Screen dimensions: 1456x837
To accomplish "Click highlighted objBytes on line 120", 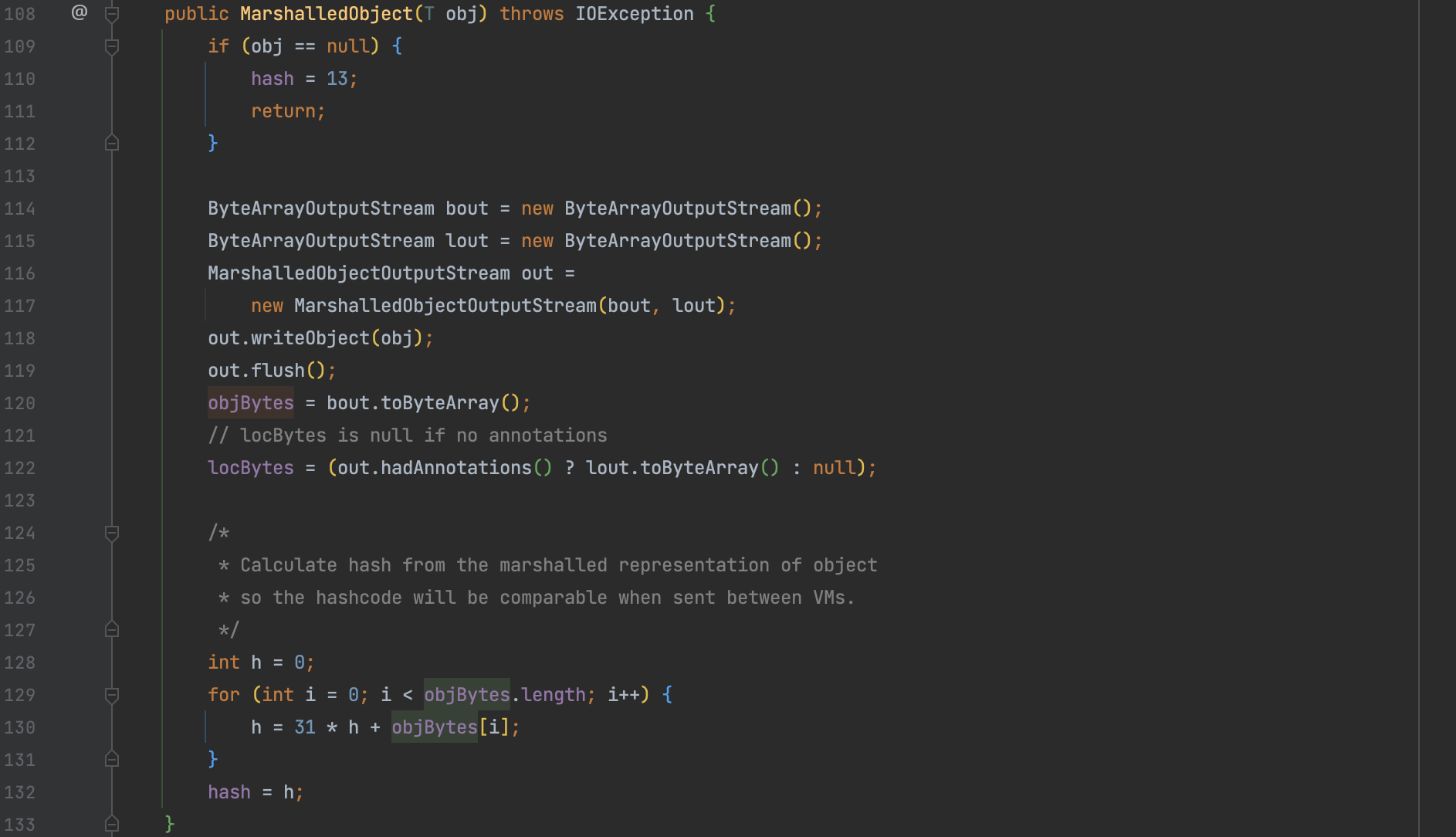I will pyautogui.click(x=251, y=403).
